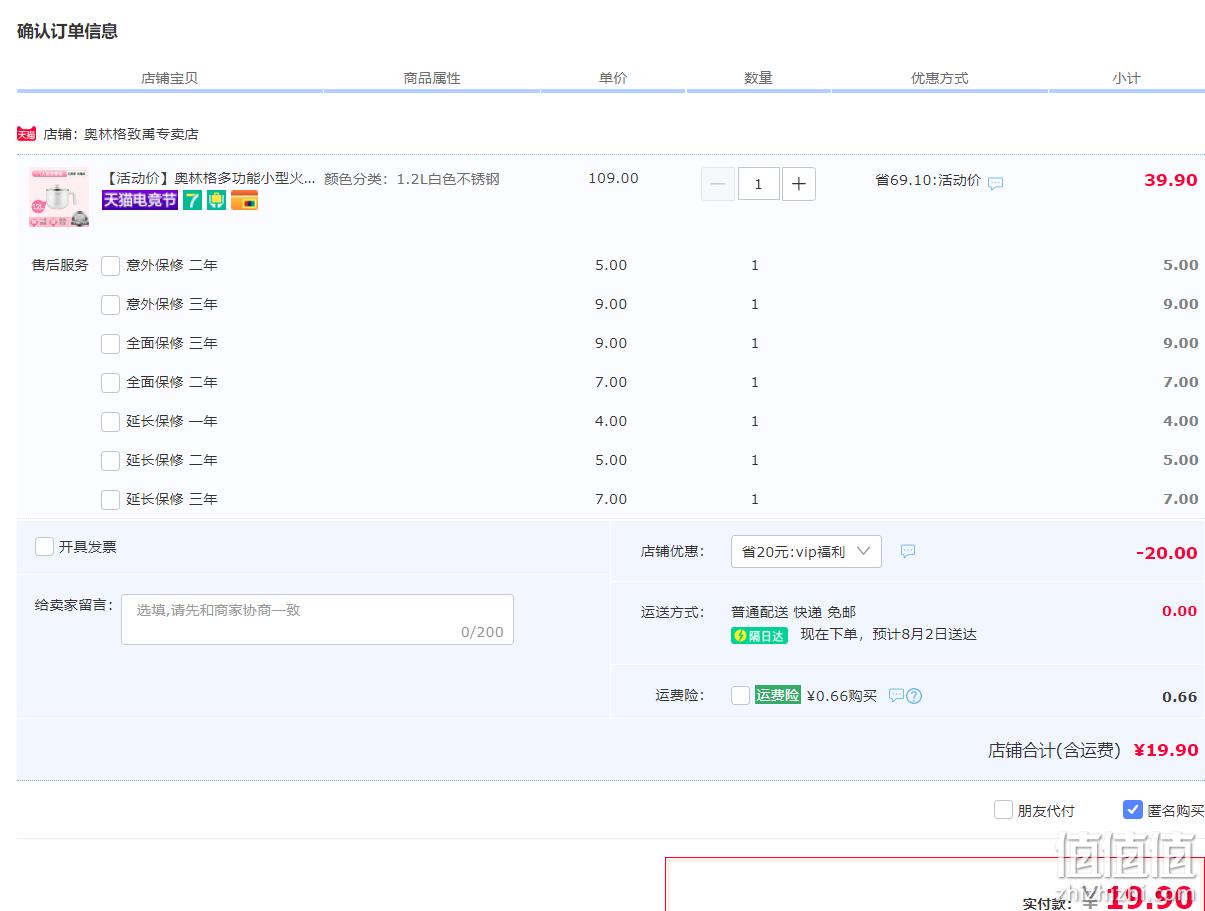This screenshot has height=911, width=1205.
Task: Check 全面保修 三年 warranty option
Action: [x=111, y=344]
